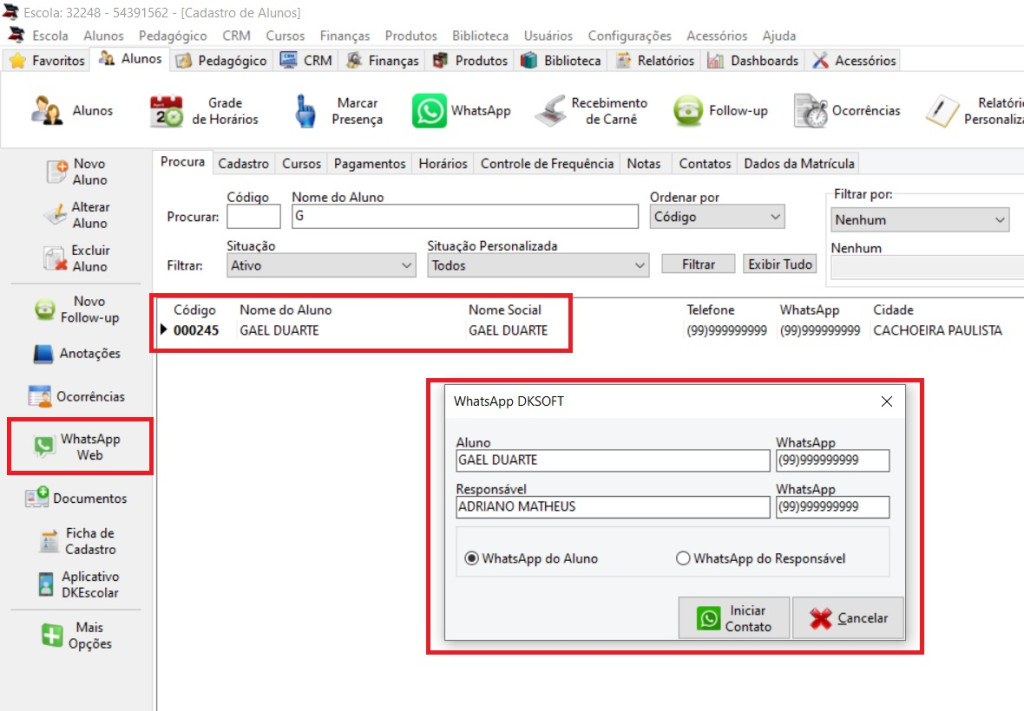Open Ficha de Cadastro in sidebar

77,541
